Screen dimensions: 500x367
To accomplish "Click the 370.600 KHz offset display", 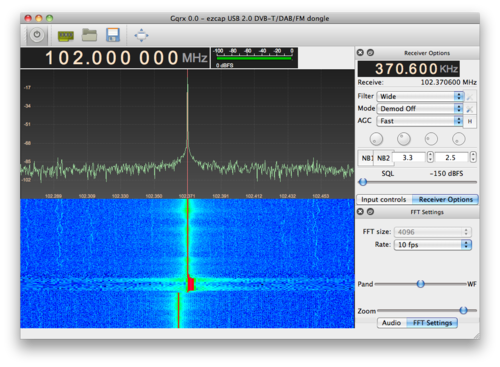I will (409, 69).
